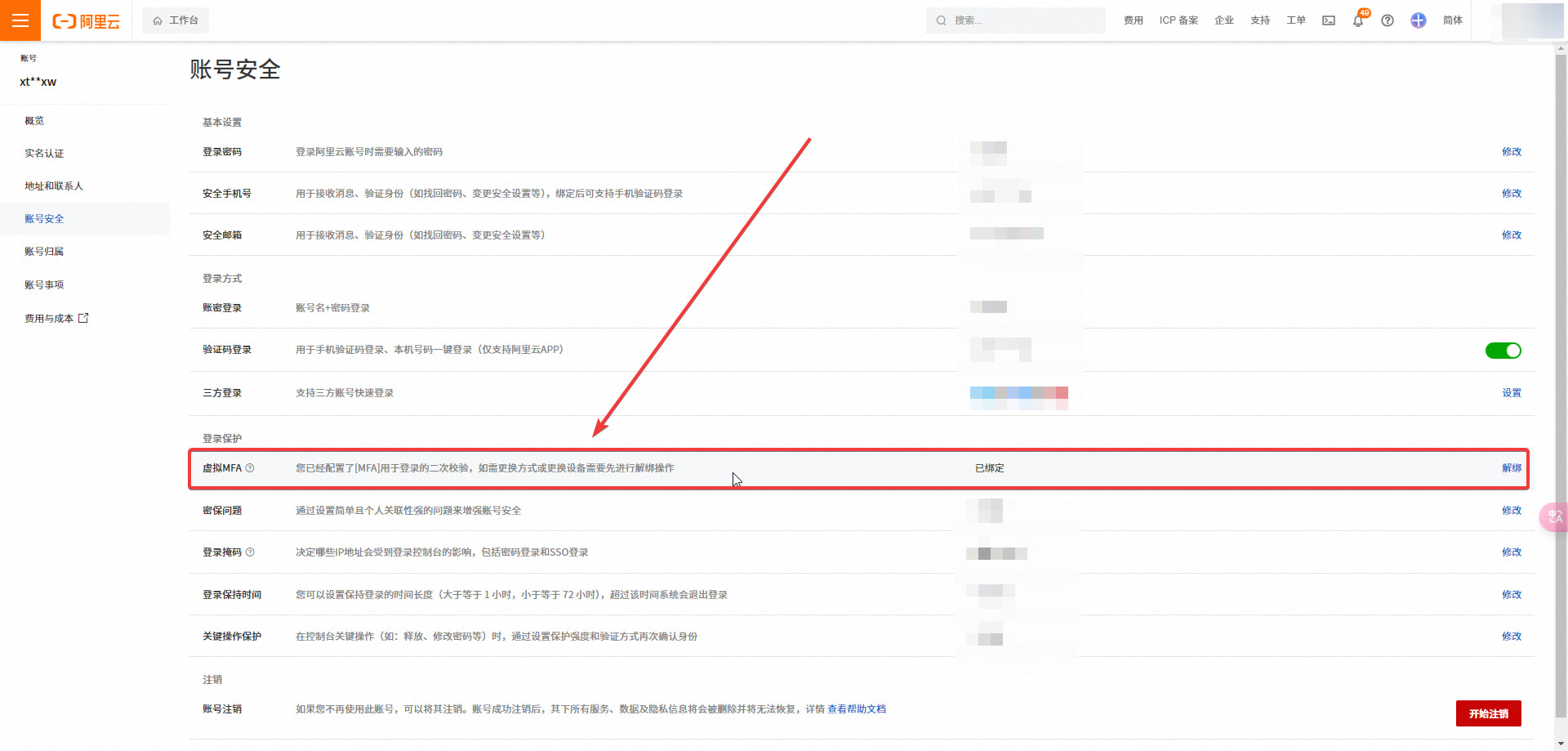Viewport: 1568px width, 751px height.
Task: Click the pink translate floating icon
Action: tap(1554, 516)
